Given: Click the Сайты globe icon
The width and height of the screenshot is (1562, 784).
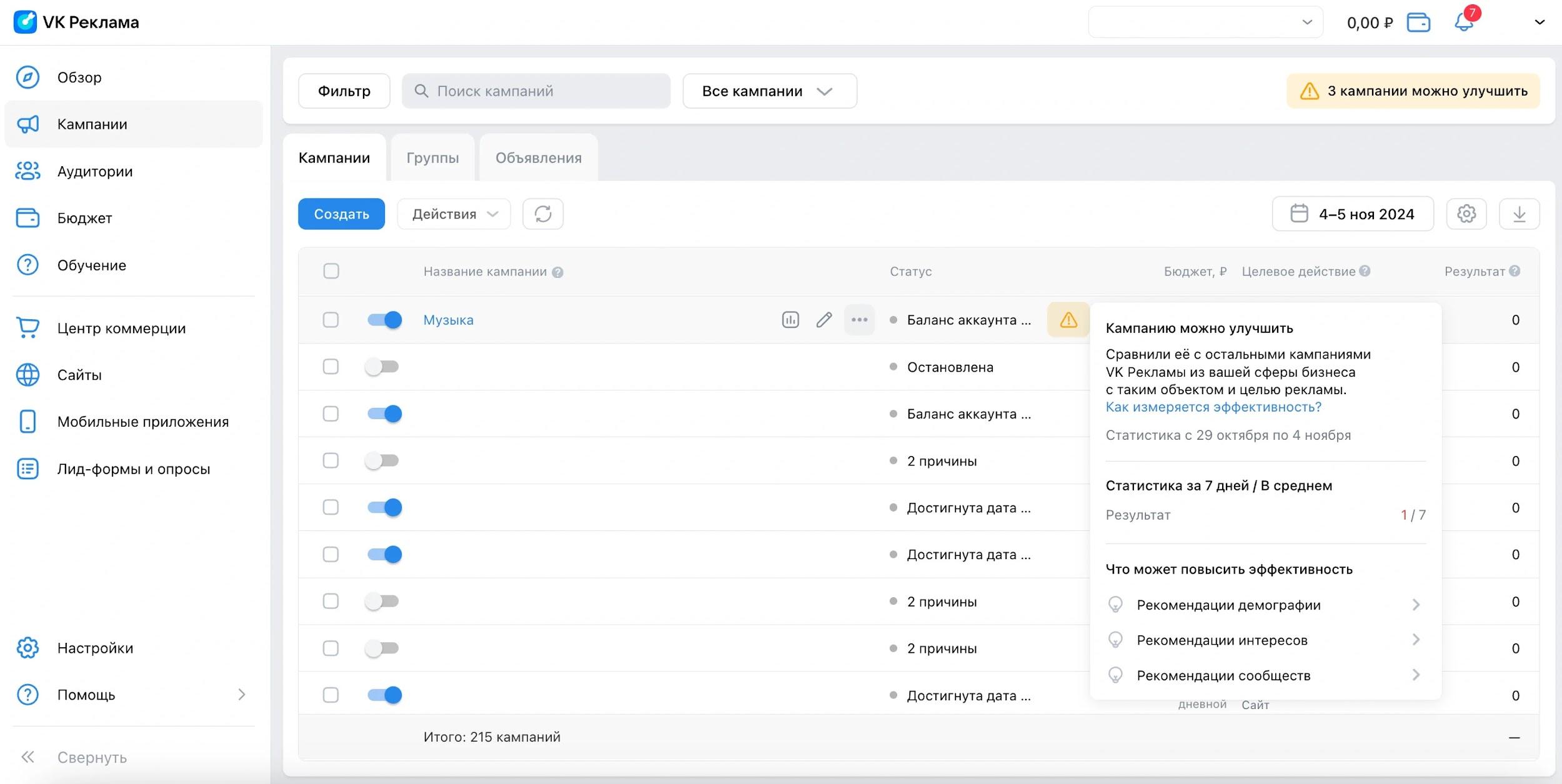Looking at the screenshot, I should coord(27,375).
